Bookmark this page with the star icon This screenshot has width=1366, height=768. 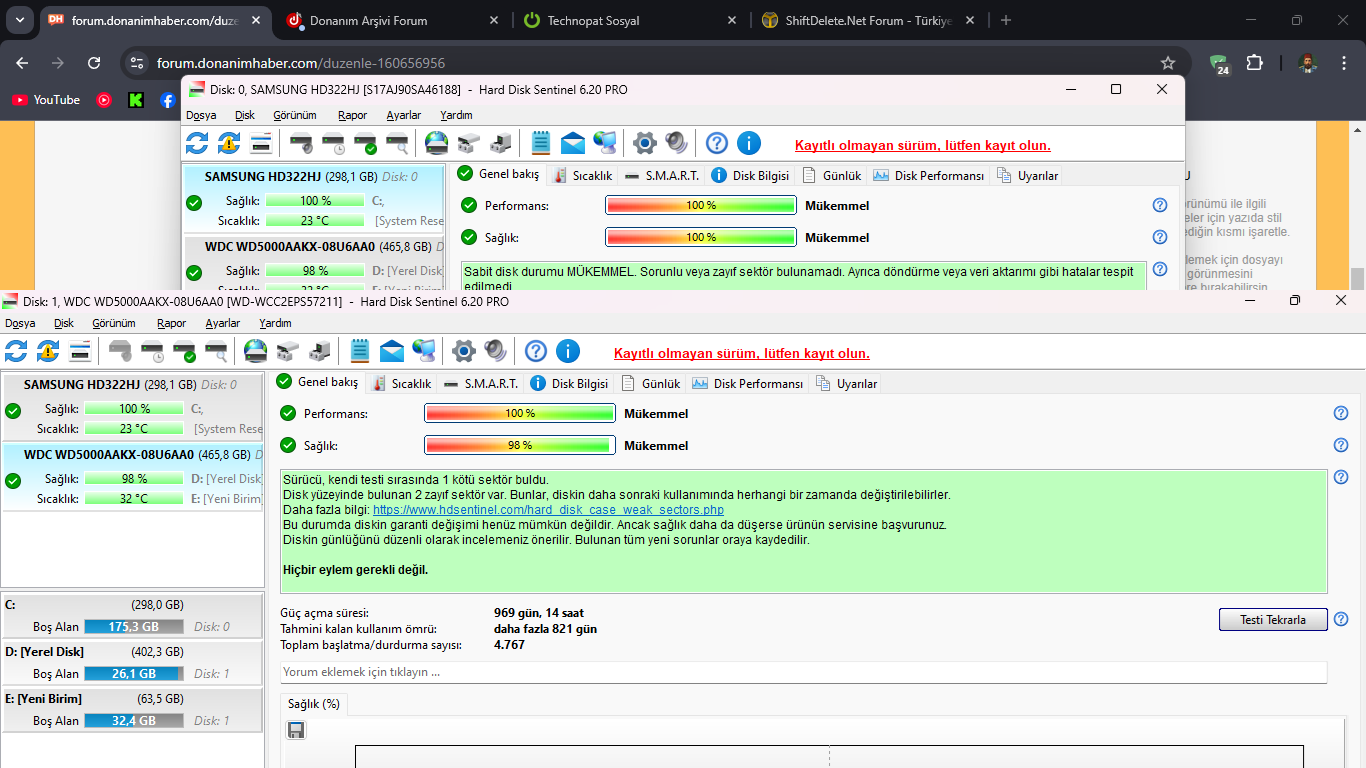[x=1168, y=63]
